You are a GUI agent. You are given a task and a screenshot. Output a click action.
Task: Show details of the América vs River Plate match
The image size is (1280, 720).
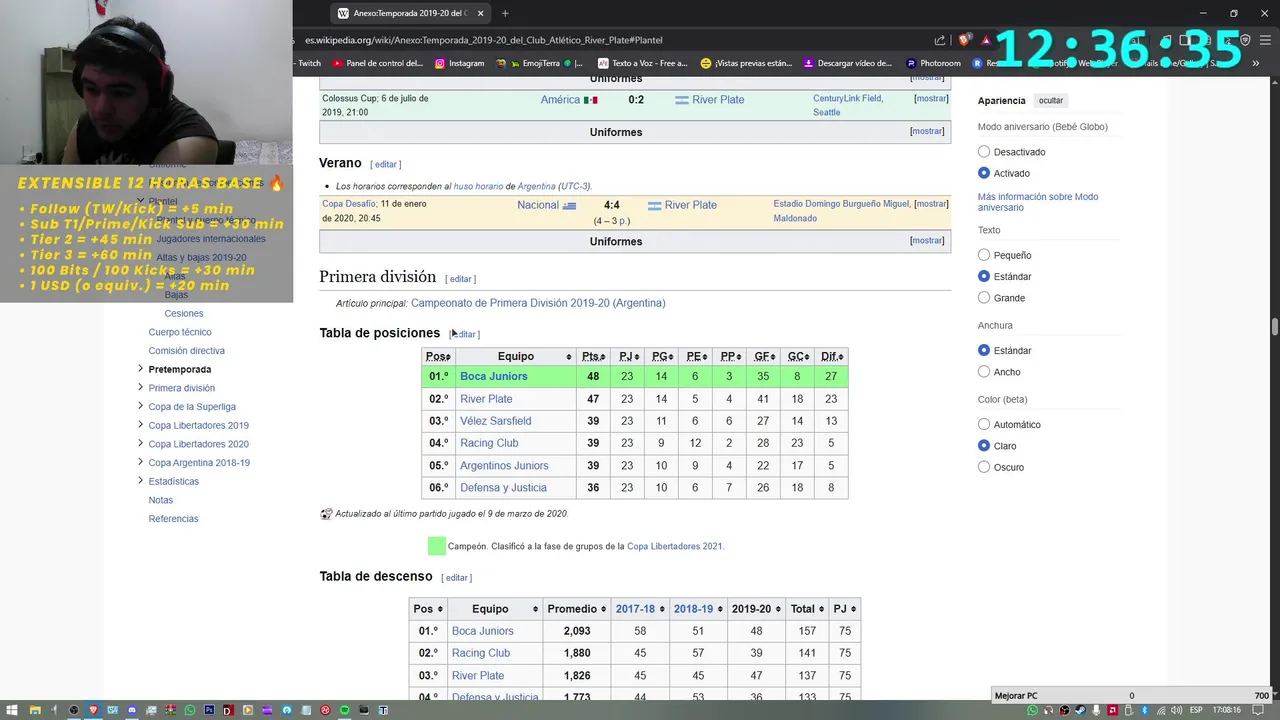pos(931,99)
